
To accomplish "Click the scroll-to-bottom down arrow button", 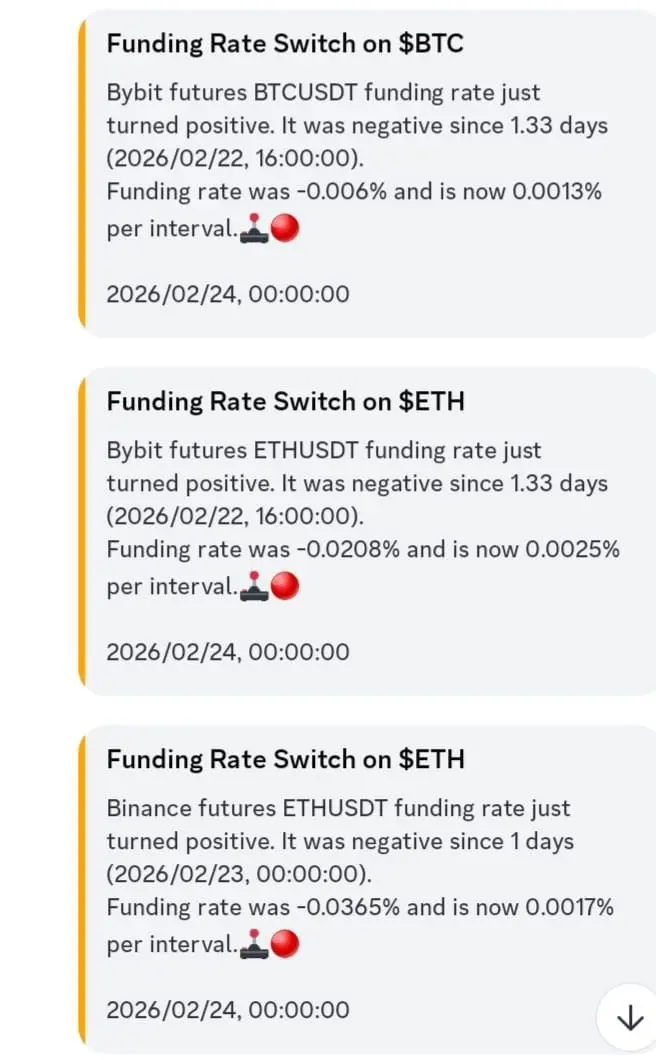I will 629,1017.
